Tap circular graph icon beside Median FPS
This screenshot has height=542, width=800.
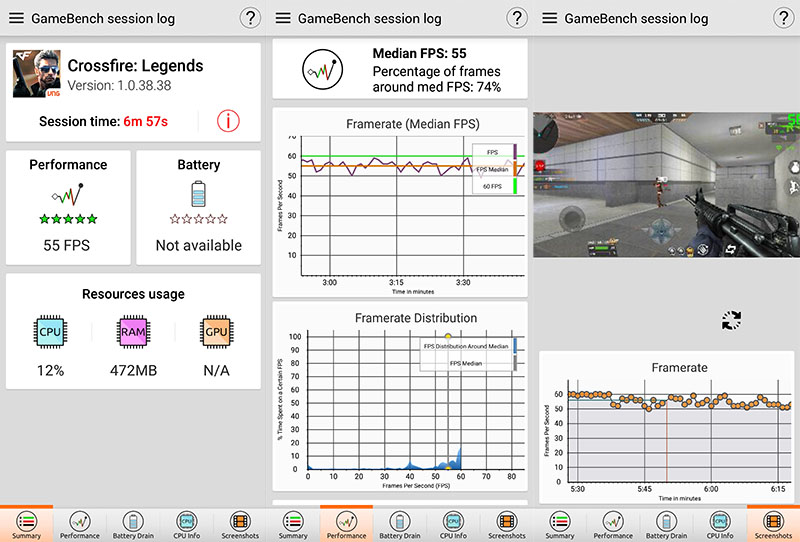322,69
